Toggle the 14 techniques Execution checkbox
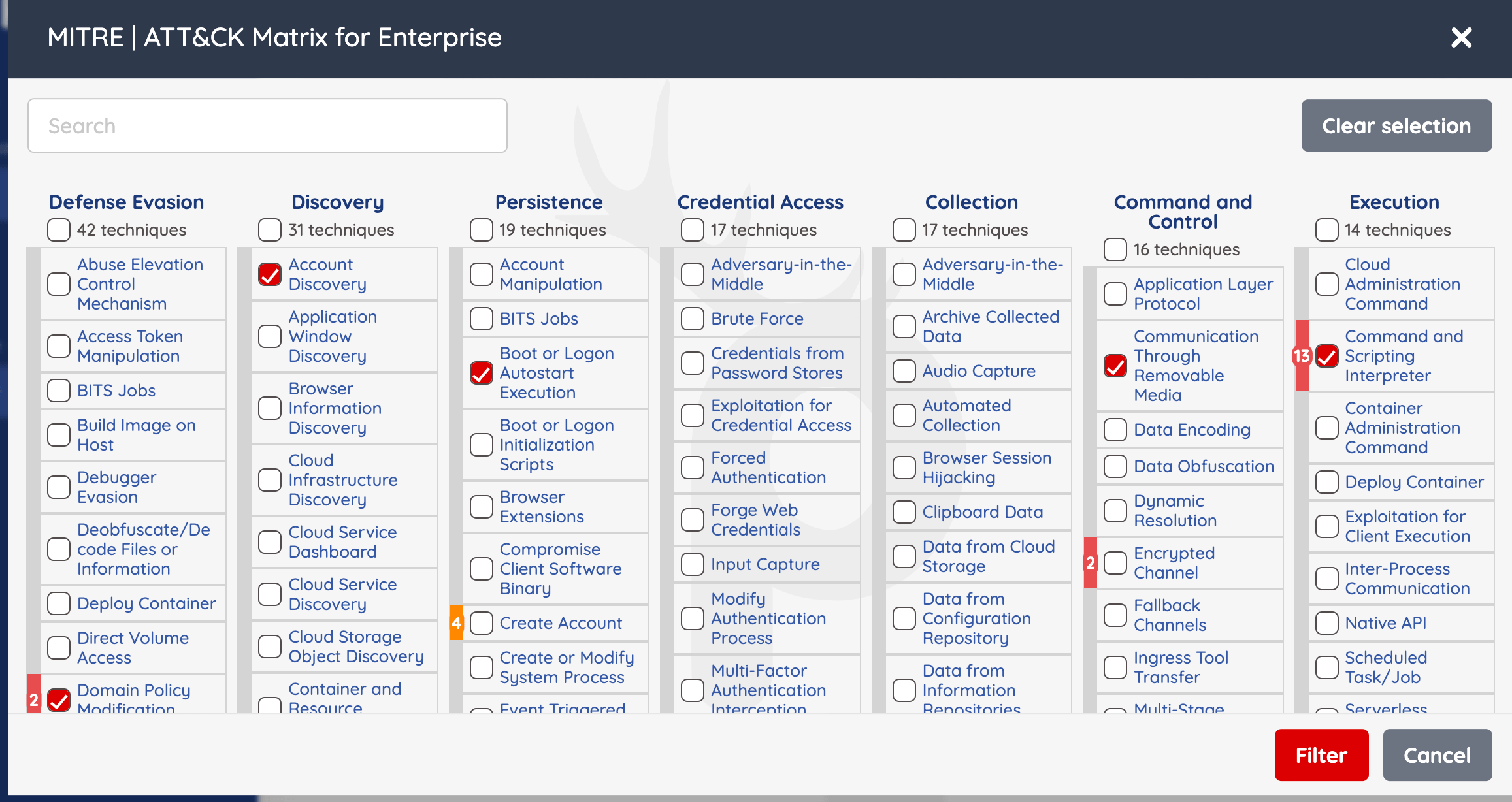The width and height of the screenshot is (1512, 802). click(1326, 230)
